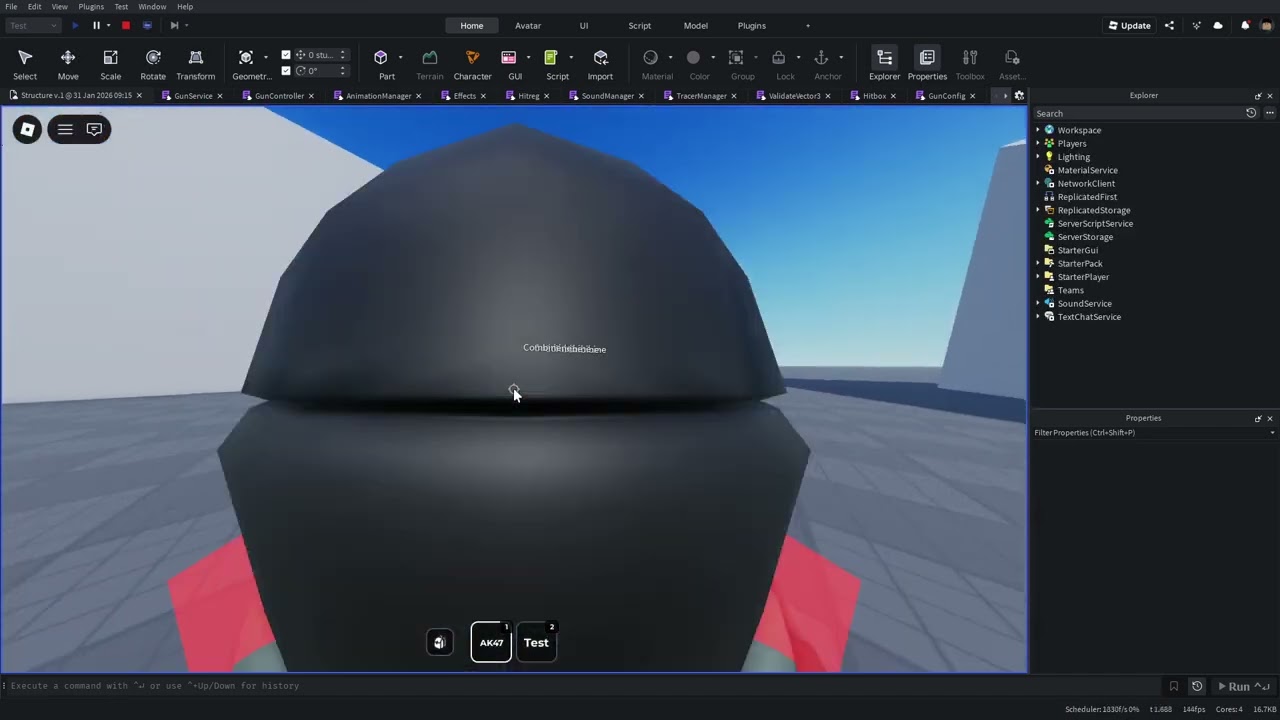Viewport: 1280px width, 720px height.
Task: Open the Roblox menu logo button in viewport
Action: [28, 129]
